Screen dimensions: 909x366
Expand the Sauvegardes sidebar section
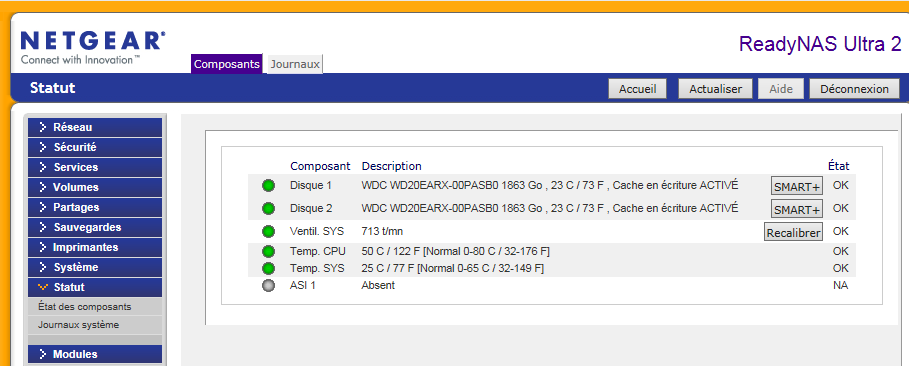coord(95,227)
